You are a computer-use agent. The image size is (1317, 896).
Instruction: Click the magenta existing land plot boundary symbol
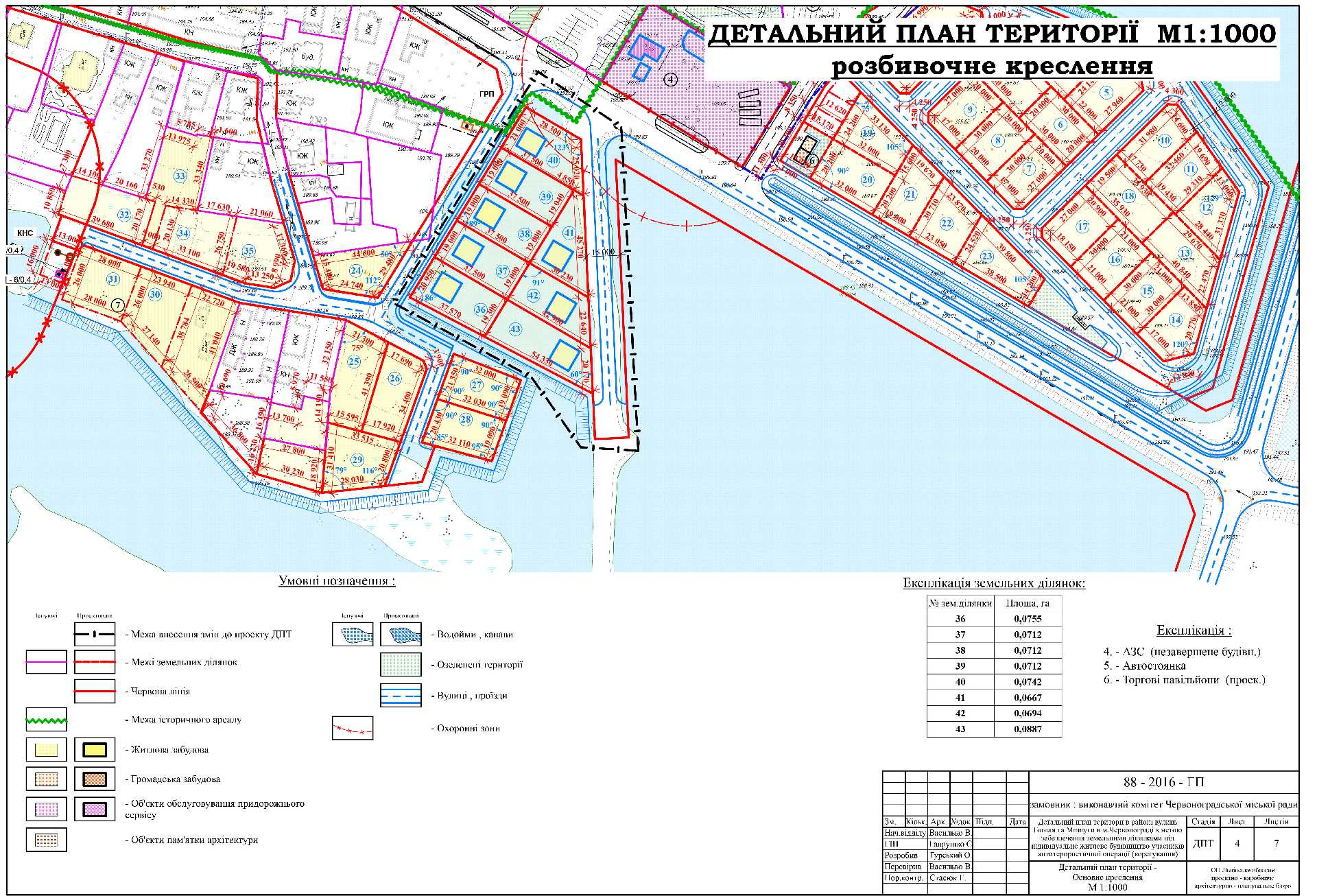(x=46, y=663)
